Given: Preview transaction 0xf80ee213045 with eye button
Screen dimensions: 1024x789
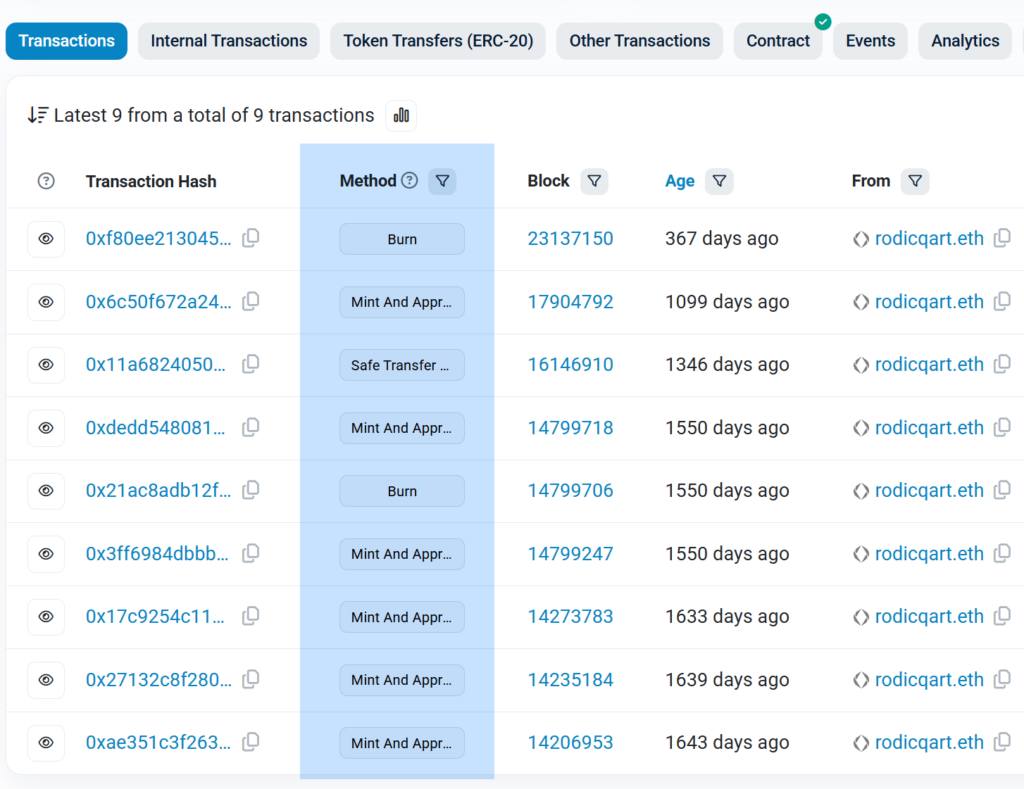Looking at the screenshot, I should [46, 239].
